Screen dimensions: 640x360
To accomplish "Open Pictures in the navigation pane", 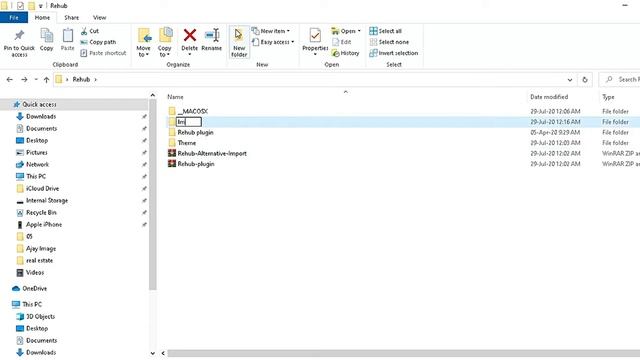I will click(x=37, y=153).
